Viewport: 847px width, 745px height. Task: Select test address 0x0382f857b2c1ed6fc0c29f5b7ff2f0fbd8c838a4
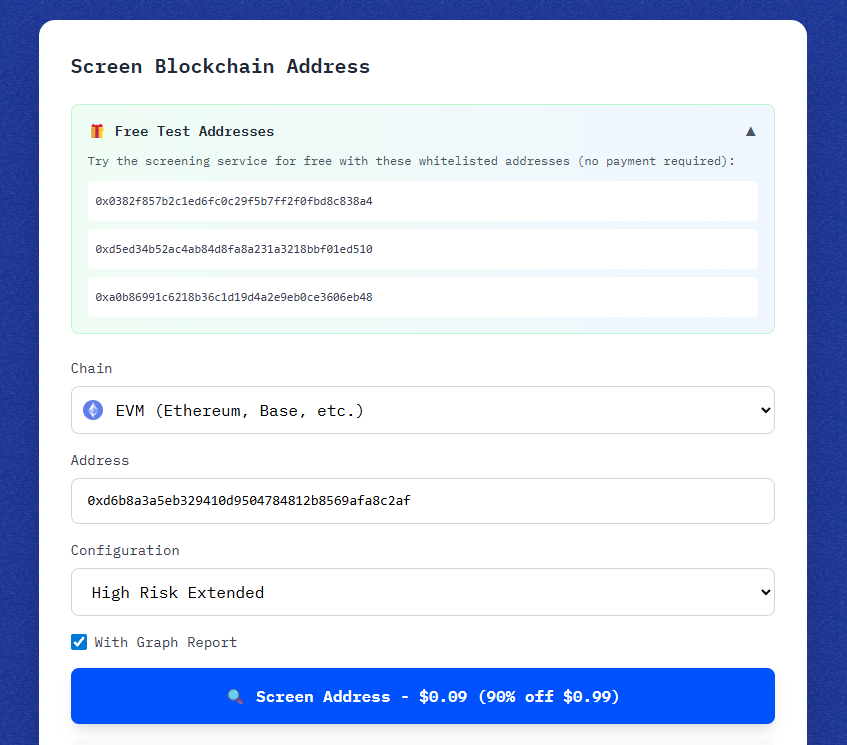pyautogui.click(x=422, y=201)
